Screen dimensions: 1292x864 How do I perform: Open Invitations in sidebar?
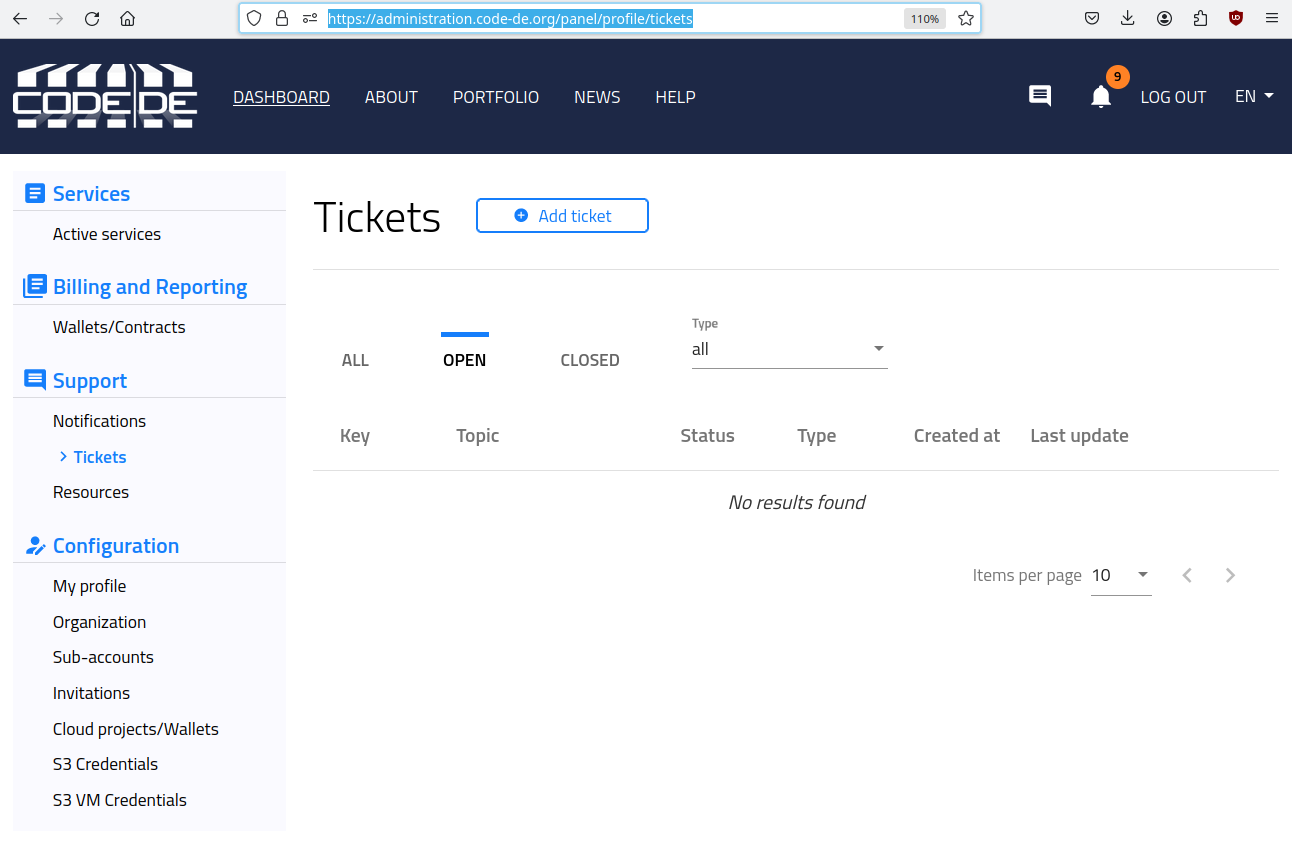[91, 693]
